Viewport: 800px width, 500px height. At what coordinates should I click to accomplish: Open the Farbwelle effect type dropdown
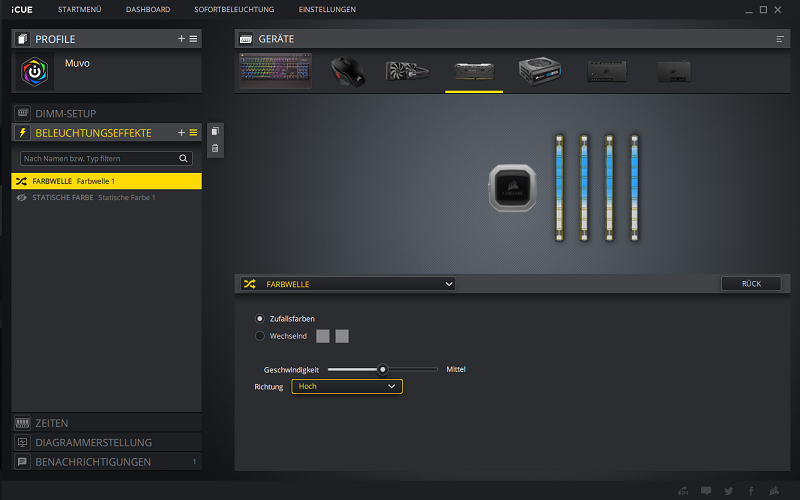tap(348, 284)
